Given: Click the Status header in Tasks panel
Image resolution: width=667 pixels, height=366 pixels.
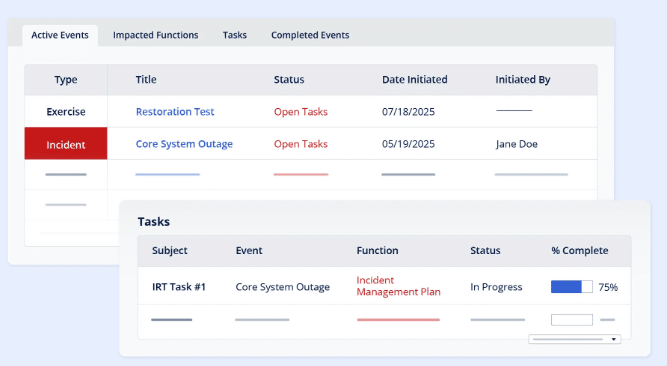Looking at the screenshot, I should point(485,251).
